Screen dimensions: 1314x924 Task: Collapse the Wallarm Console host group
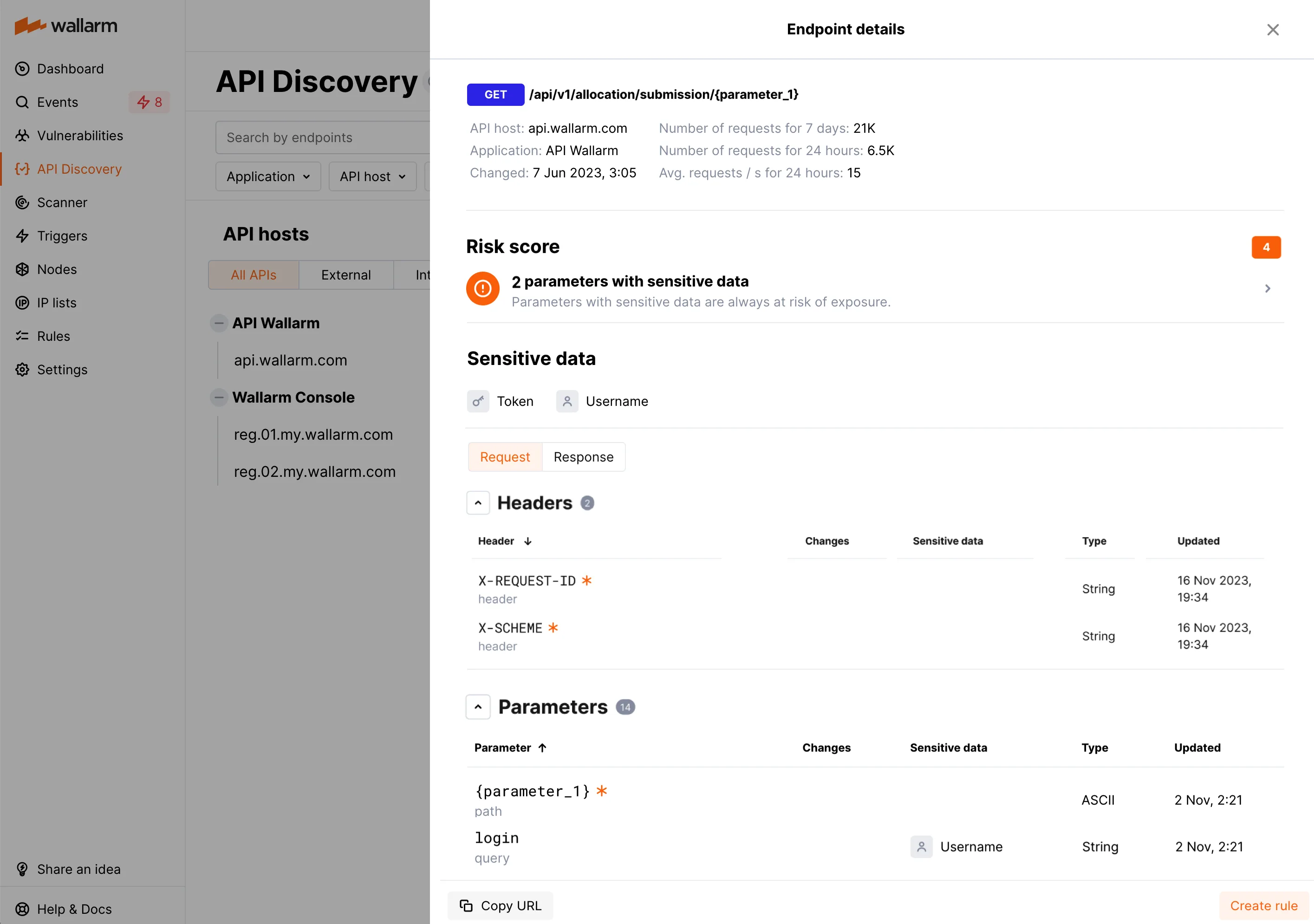(x=219, y=397)
